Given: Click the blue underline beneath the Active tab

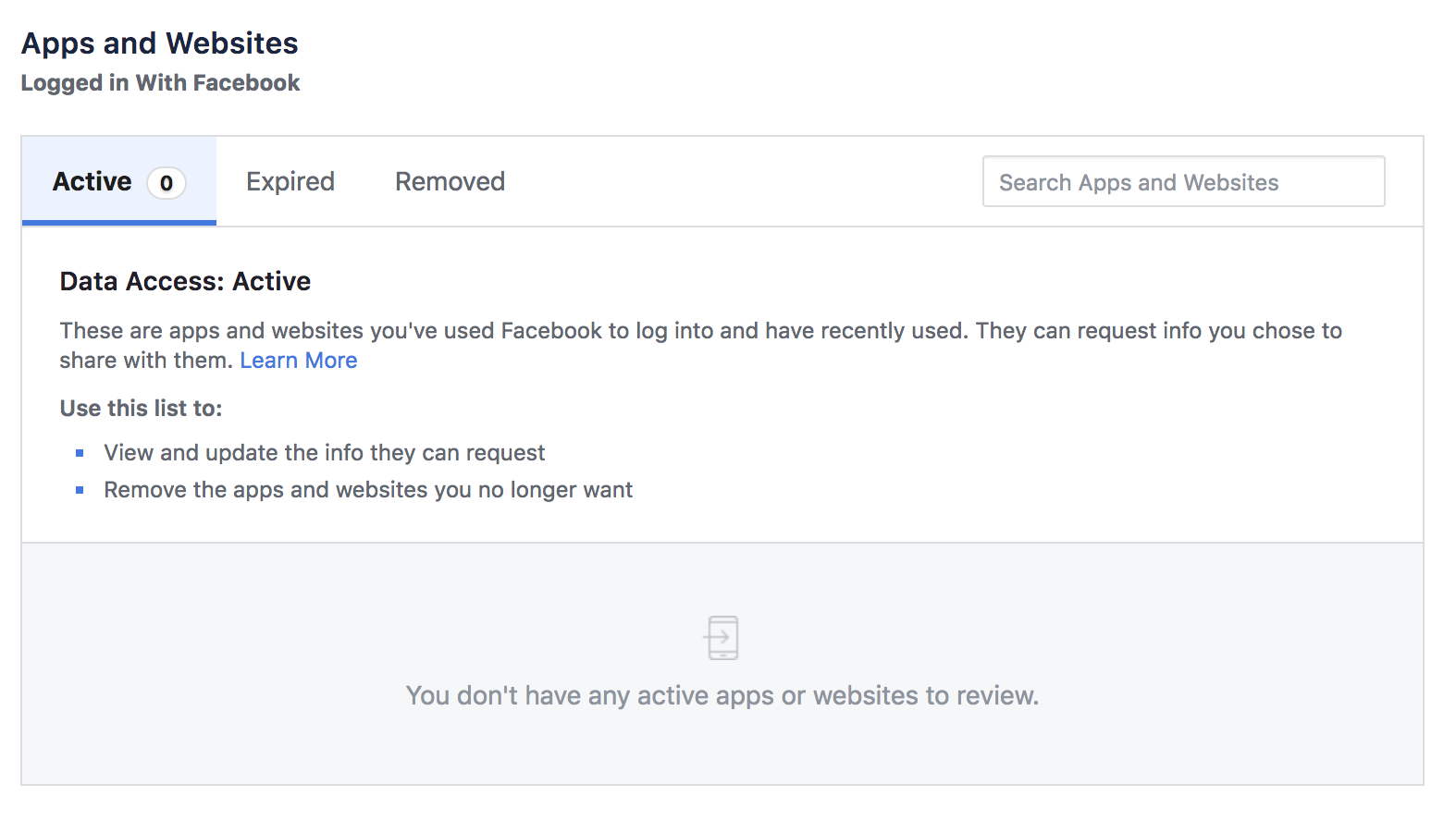Looking at the screenshot, I should tap(118, 223).
